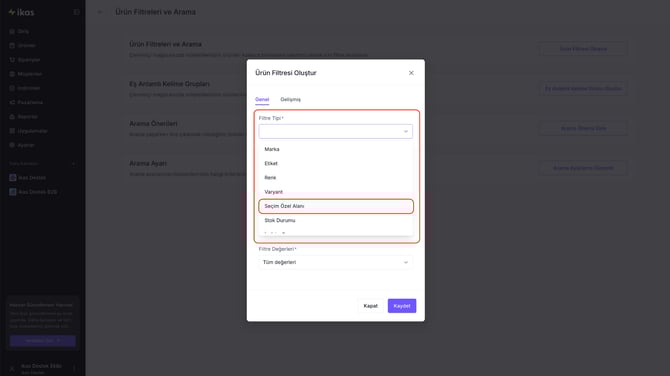The height and width of the screenshot is (376, 670).
Task: Open the Filtre Değerleri dropdown
Action: pyautogui.click(x=335, y=262)
